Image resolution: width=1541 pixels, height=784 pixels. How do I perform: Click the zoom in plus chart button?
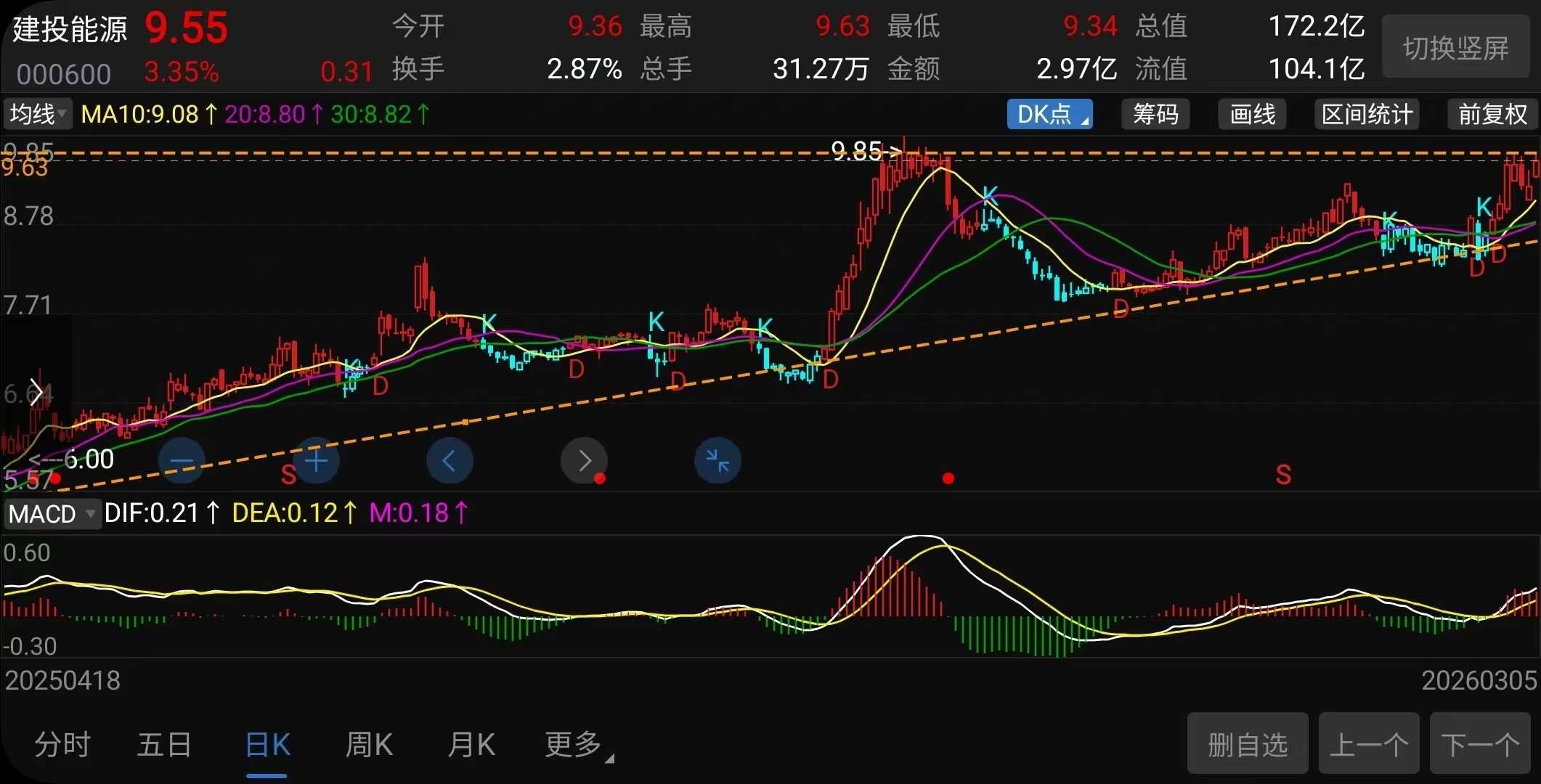point(316,461)
